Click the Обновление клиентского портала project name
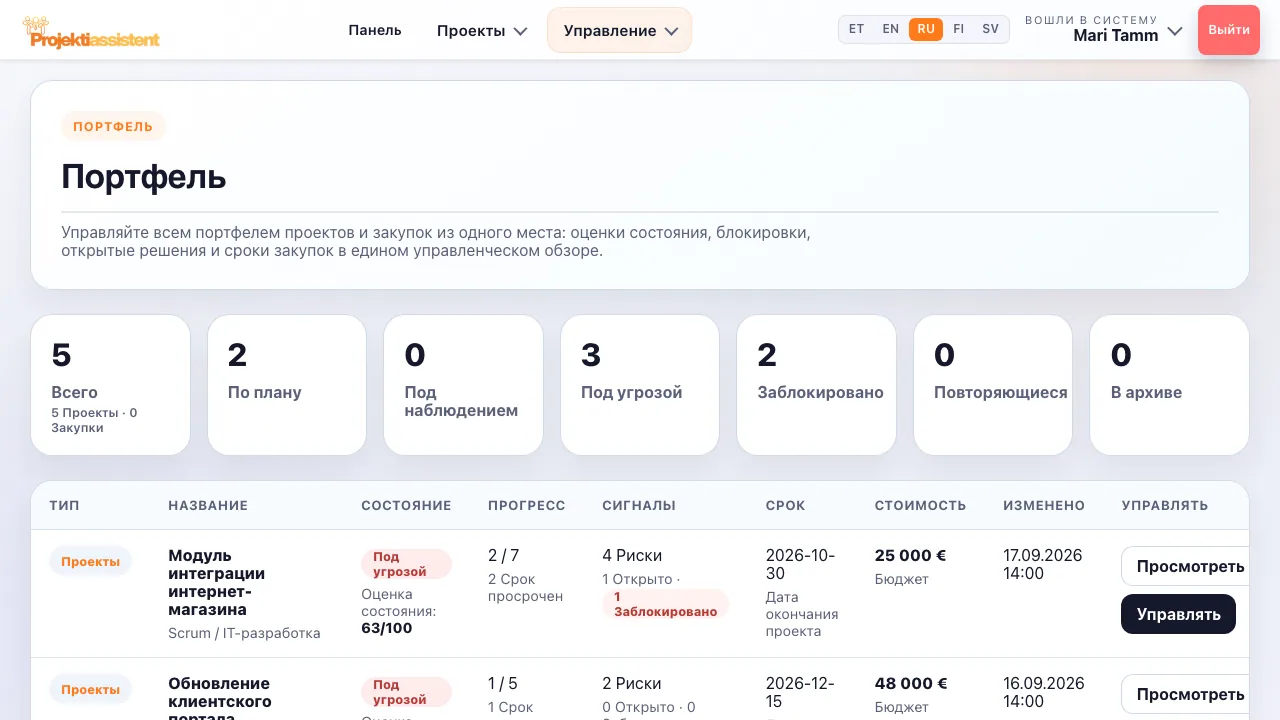1280x720 pixels. pos(219,697)
